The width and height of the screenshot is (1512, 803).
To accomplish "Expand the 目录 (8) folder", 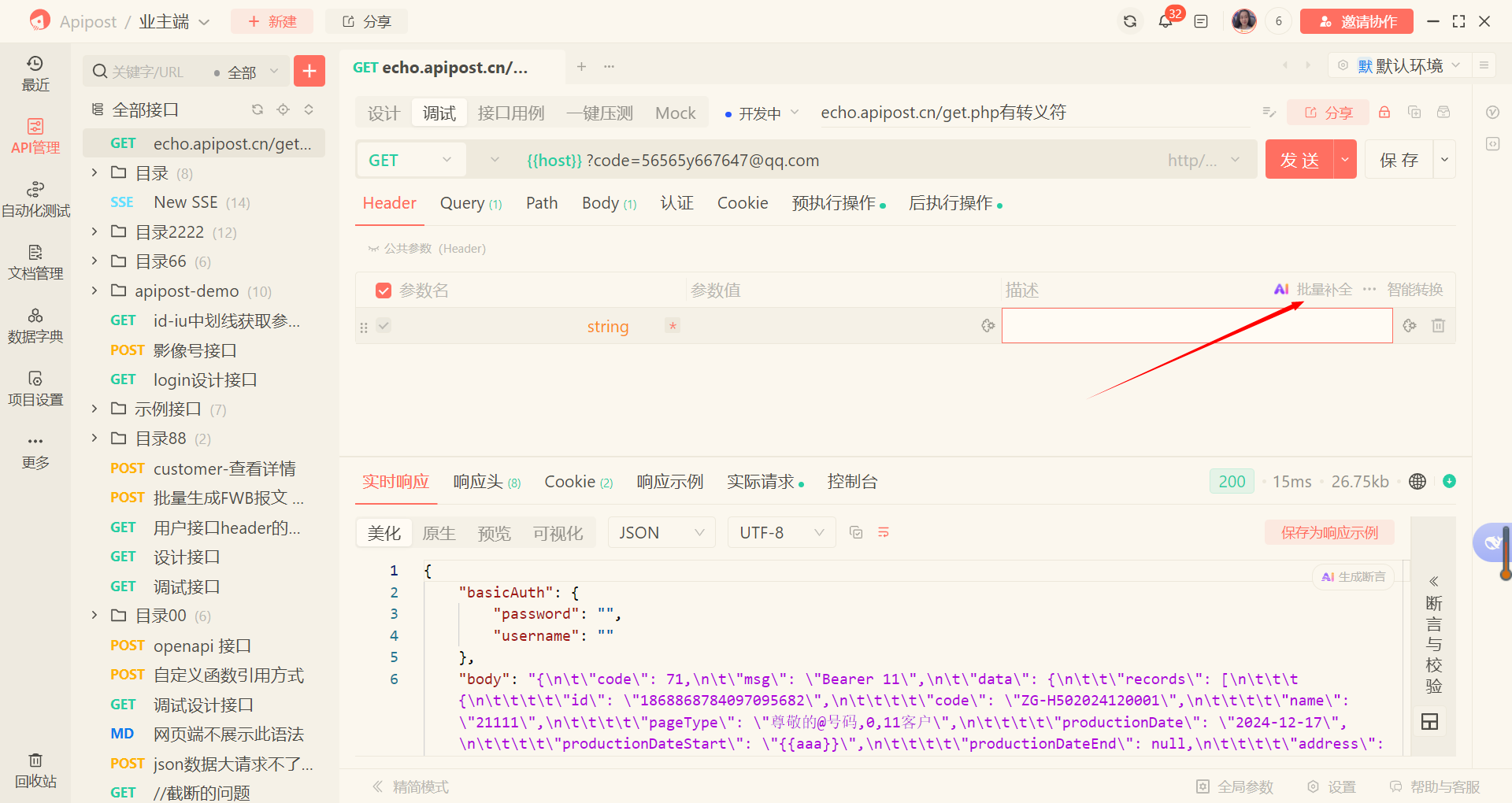I will coord(94,172).
